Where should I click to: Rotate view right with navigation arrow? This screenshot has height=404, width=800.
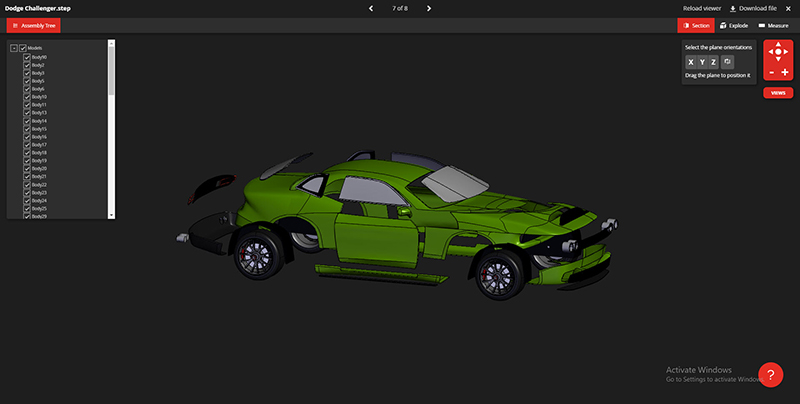pos(786,52)
